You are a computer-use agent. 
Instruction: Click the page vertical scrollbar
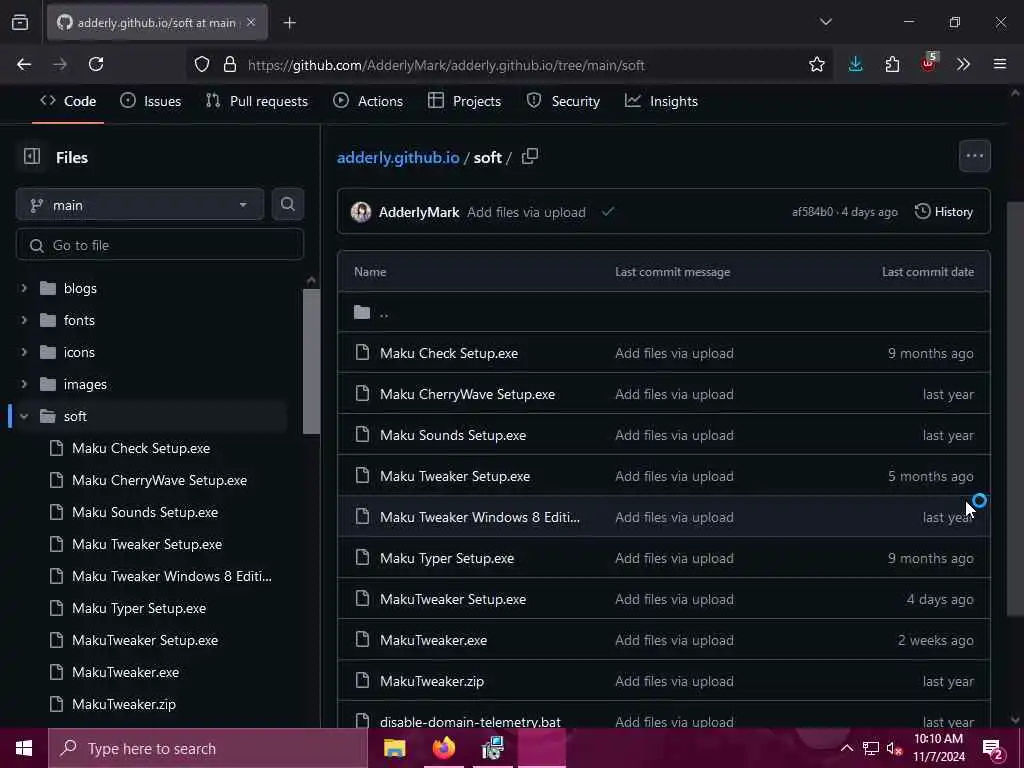tap(1015, 408)
